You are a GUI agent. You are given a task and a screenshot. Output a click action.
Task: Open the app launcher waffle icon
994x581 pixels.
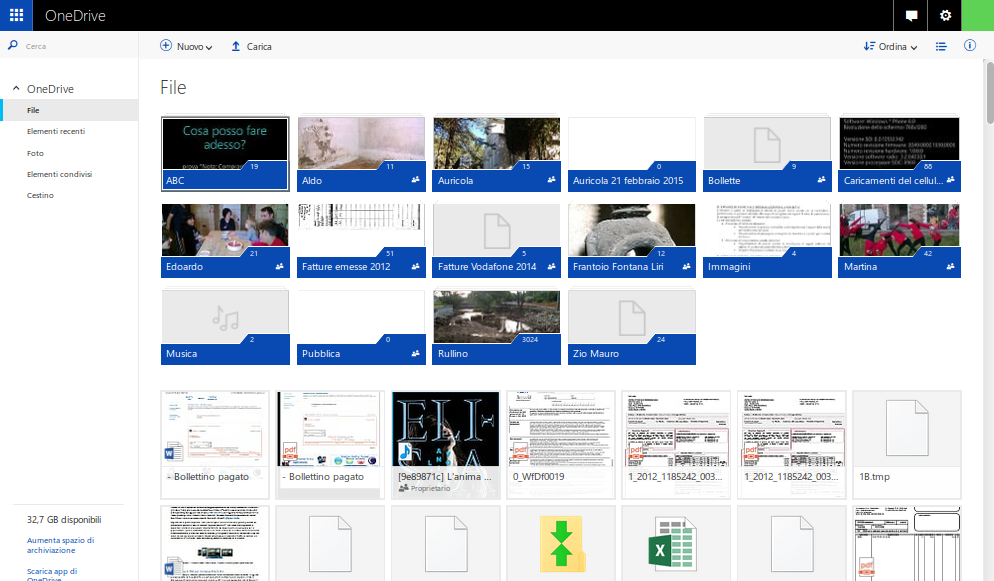[x=16, y=15]
